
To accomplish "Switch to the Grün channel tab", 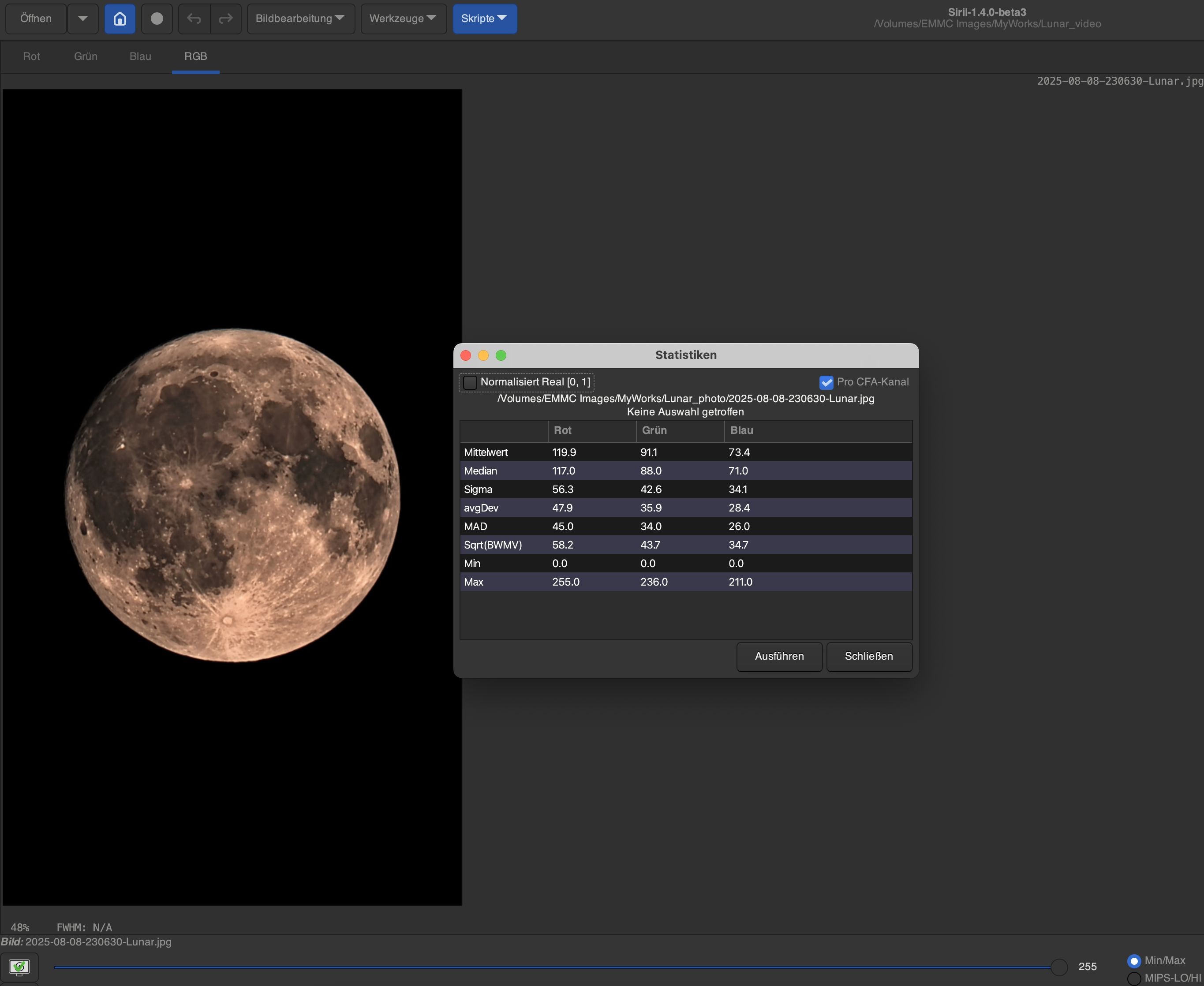I will (x=86, y=56).
